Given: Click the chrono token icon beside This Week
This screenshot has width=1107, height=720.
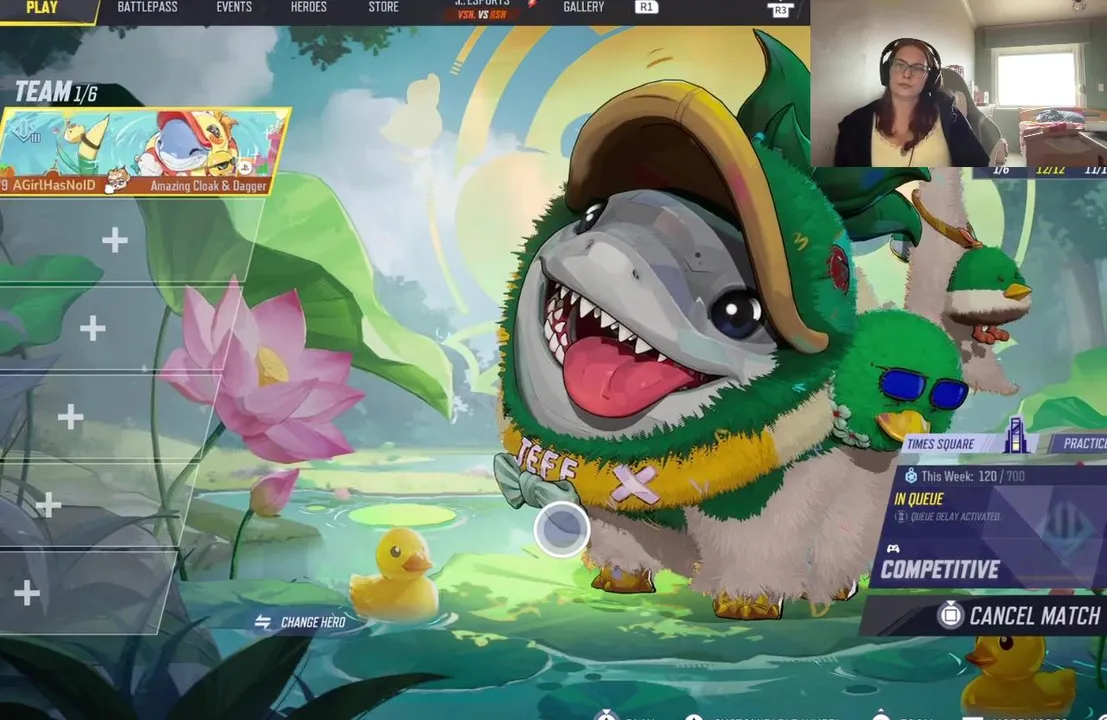Looking at the screenshot, I should click(911, 476).
